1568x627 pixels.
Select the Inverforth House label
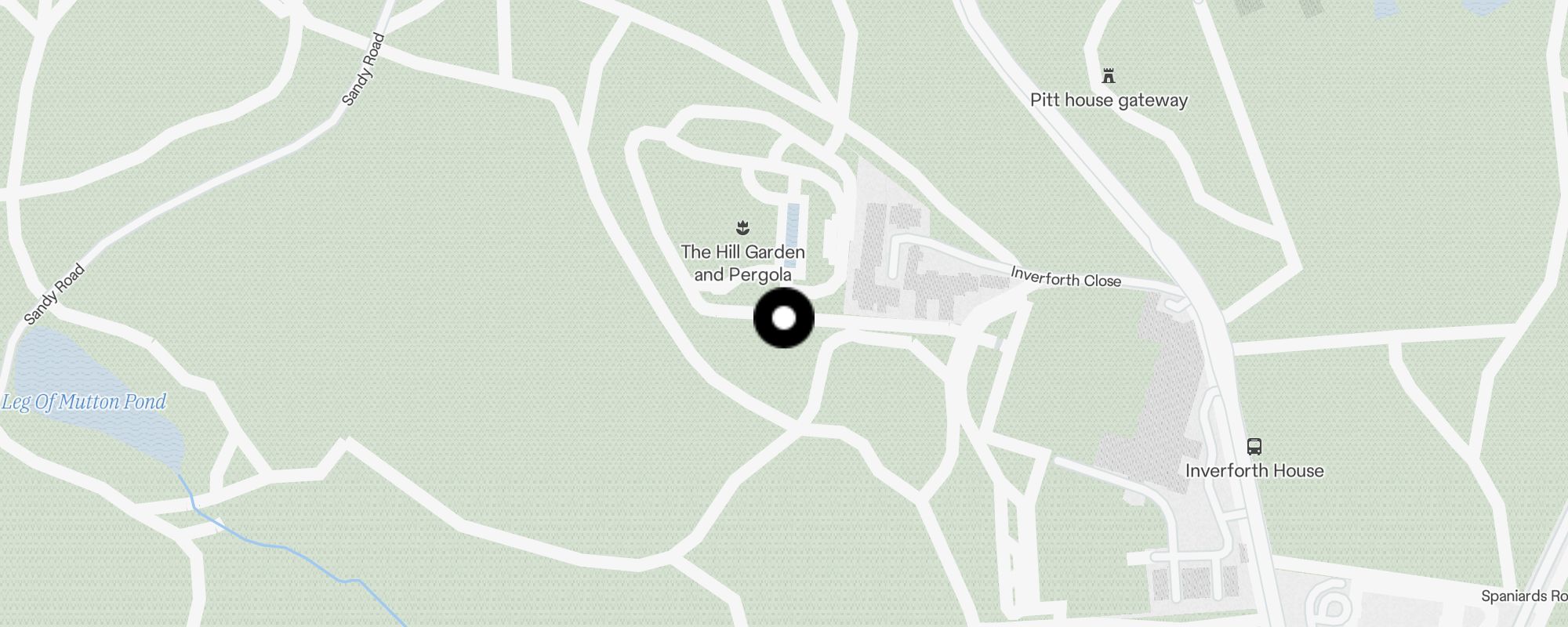[1254, 471]
